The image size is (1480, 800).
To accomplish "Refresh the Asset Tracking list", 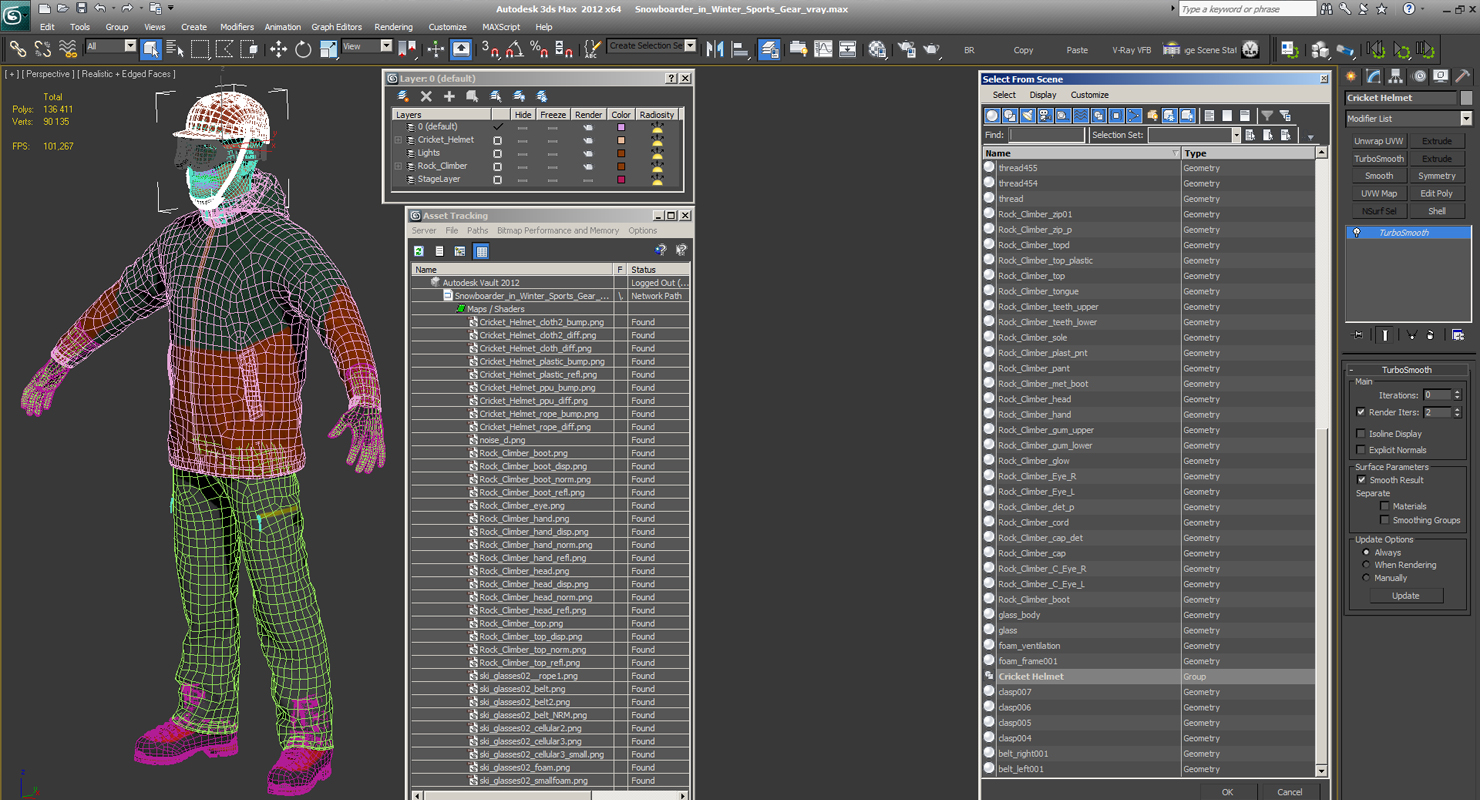I will coord(419,251).
